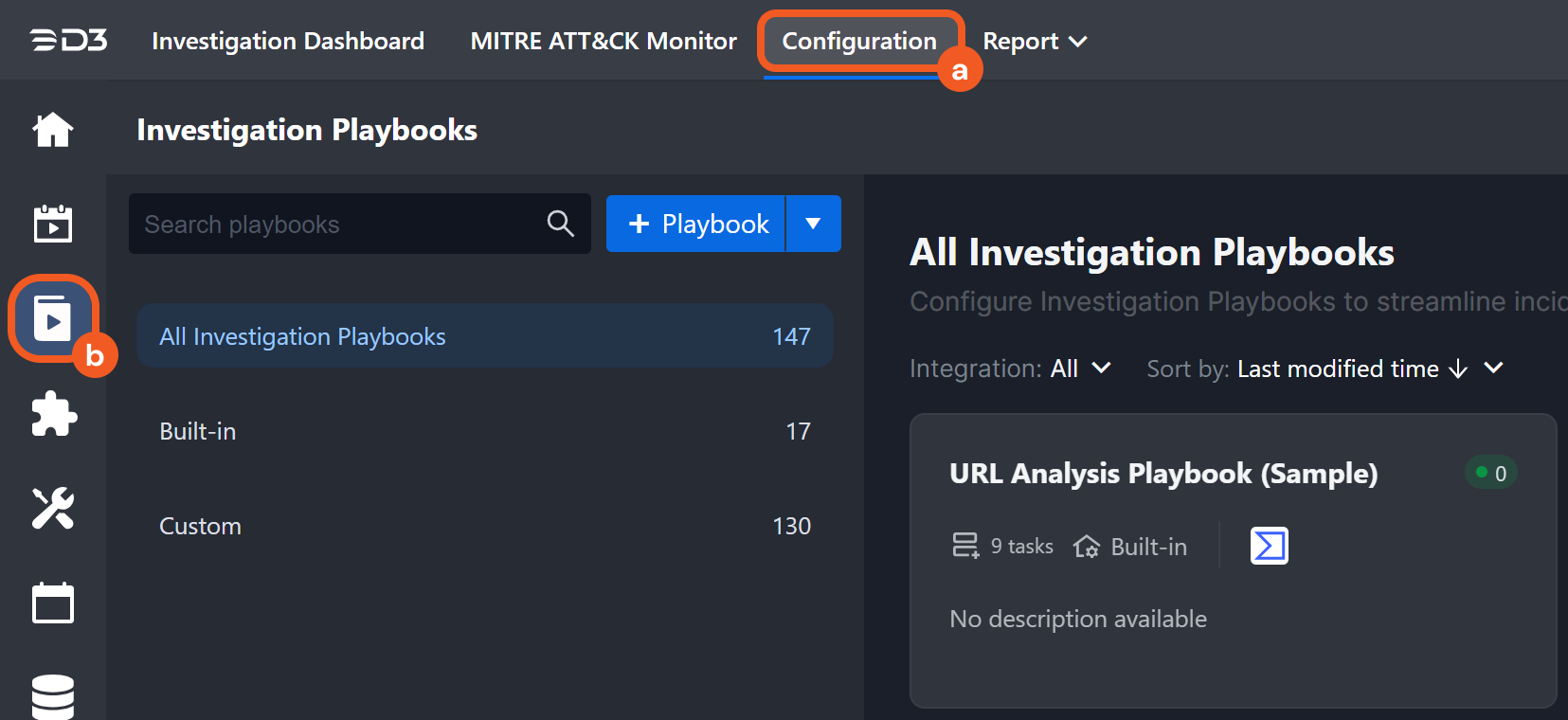Open the utility tools wrench icon
Image resolution: width=1568 pixels, height=720 pixels.
tap(53, 509)
